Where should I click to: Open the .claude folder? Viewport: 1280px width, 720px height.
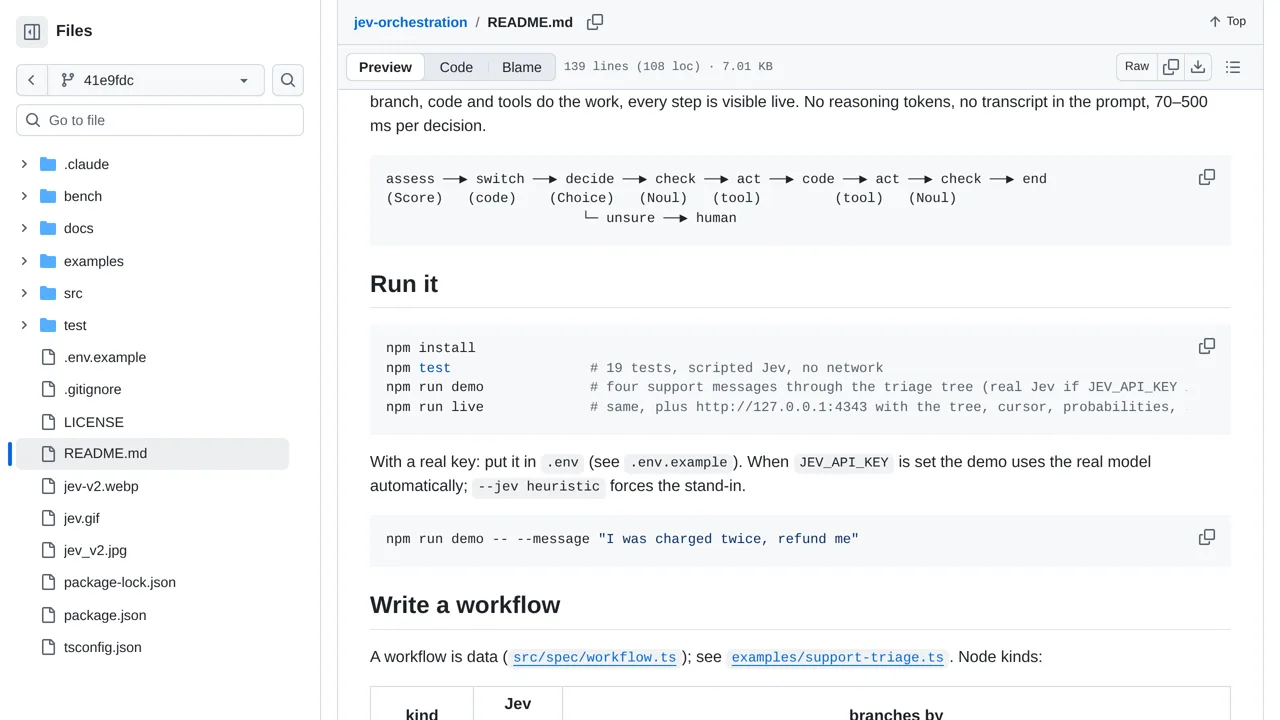86,164
